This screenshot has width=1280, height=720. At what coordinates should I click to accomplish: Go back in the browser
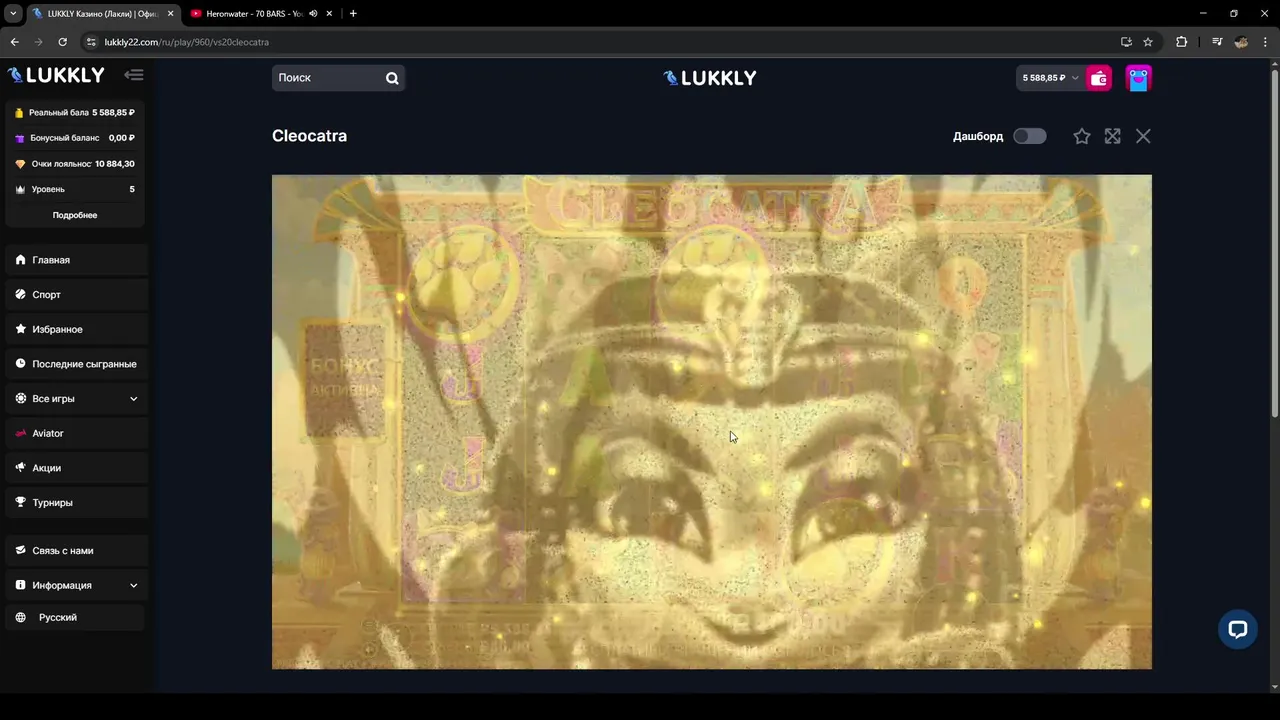14,42
